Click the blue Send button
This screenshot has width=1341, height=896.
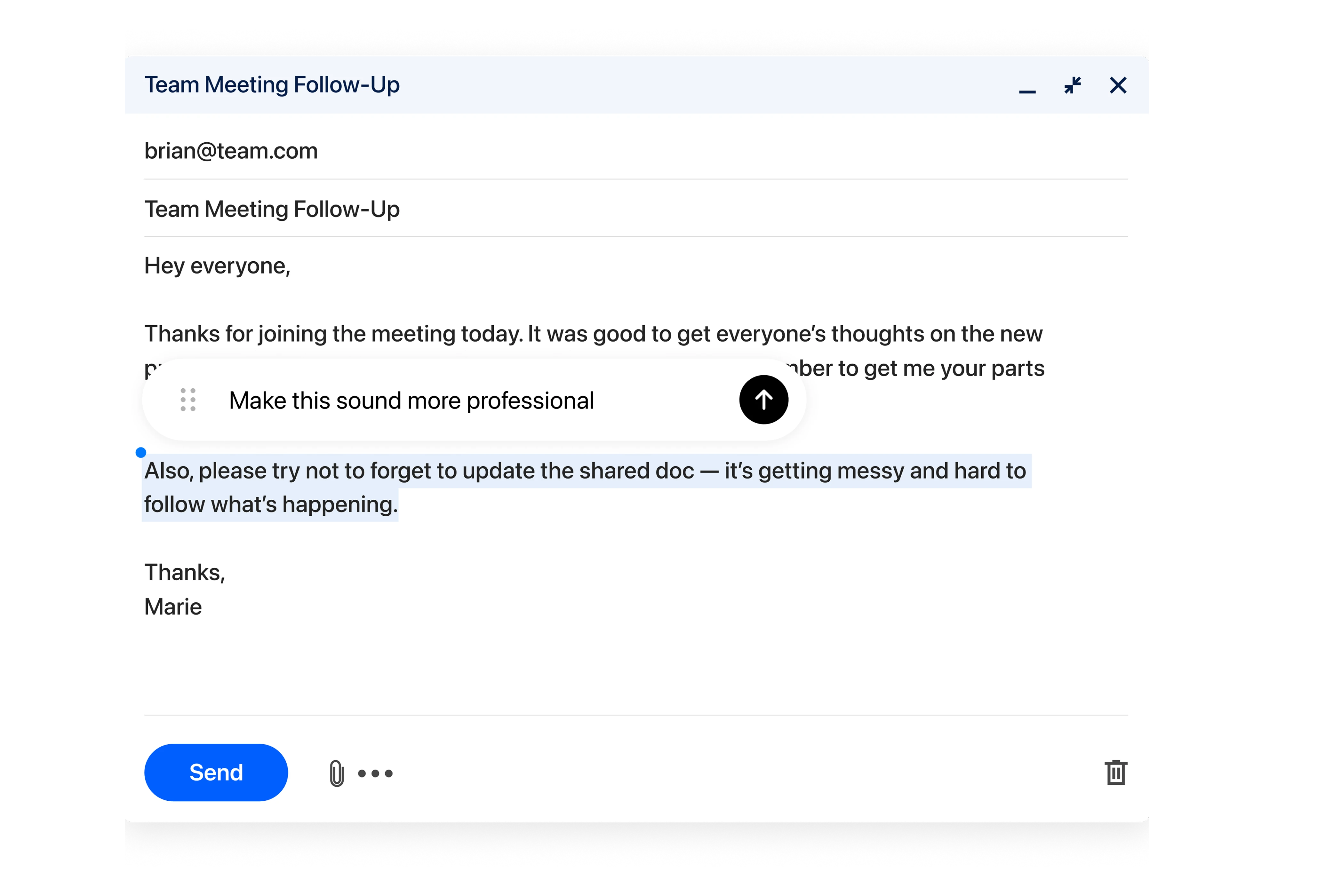coord(216,772)
